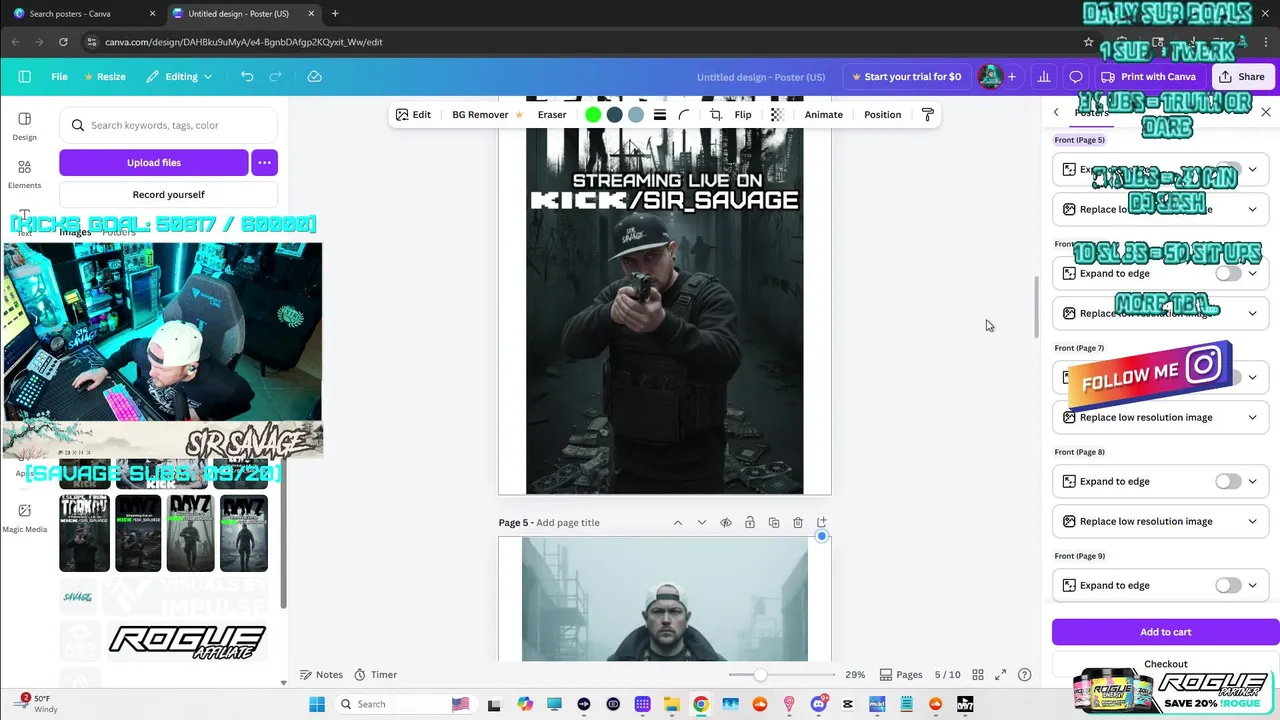
Task: Click the Share button
Action: (1241, 76)
